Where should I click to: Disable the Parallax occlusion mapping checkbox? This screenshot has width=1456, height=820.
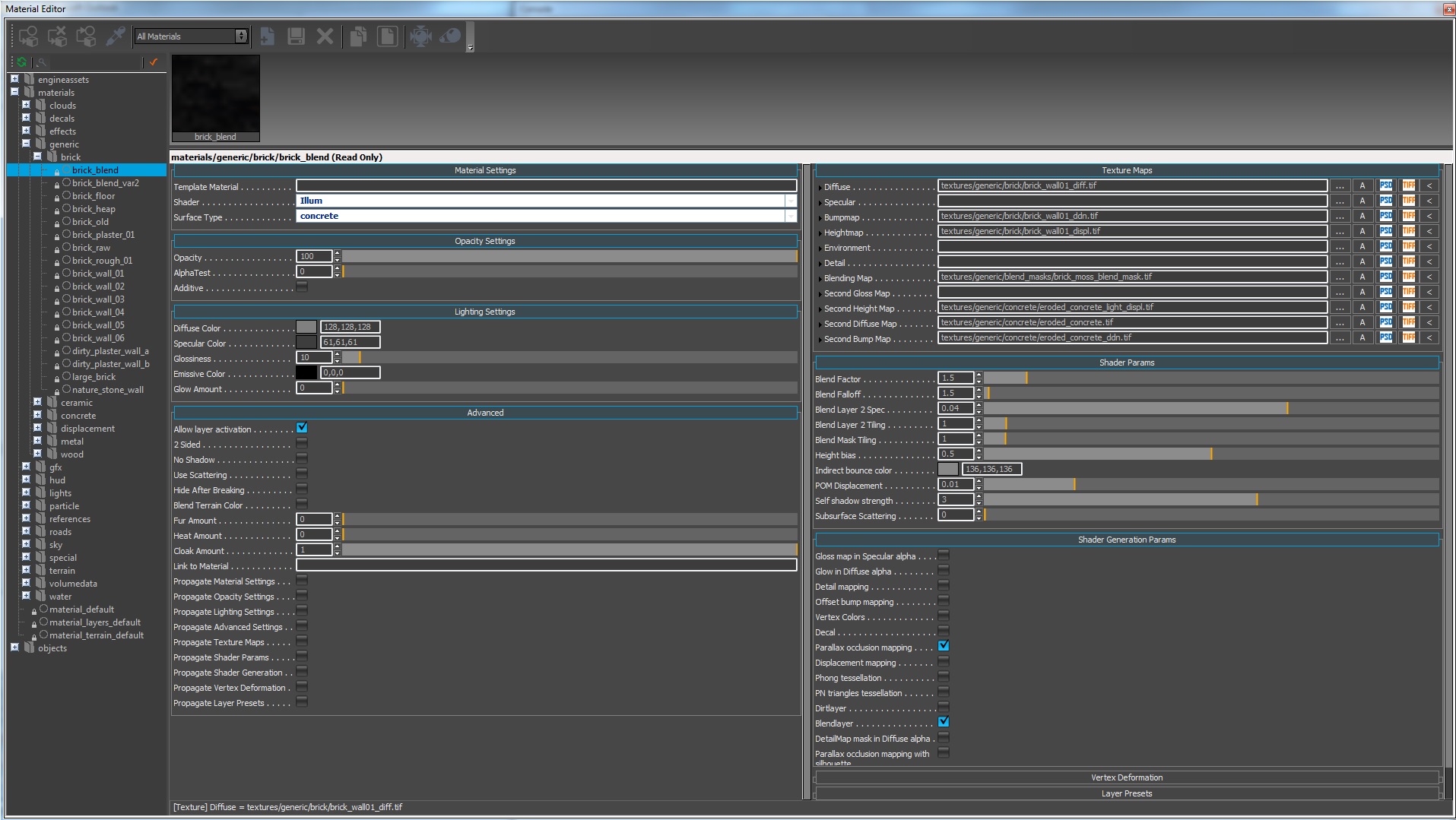[943, 646]
